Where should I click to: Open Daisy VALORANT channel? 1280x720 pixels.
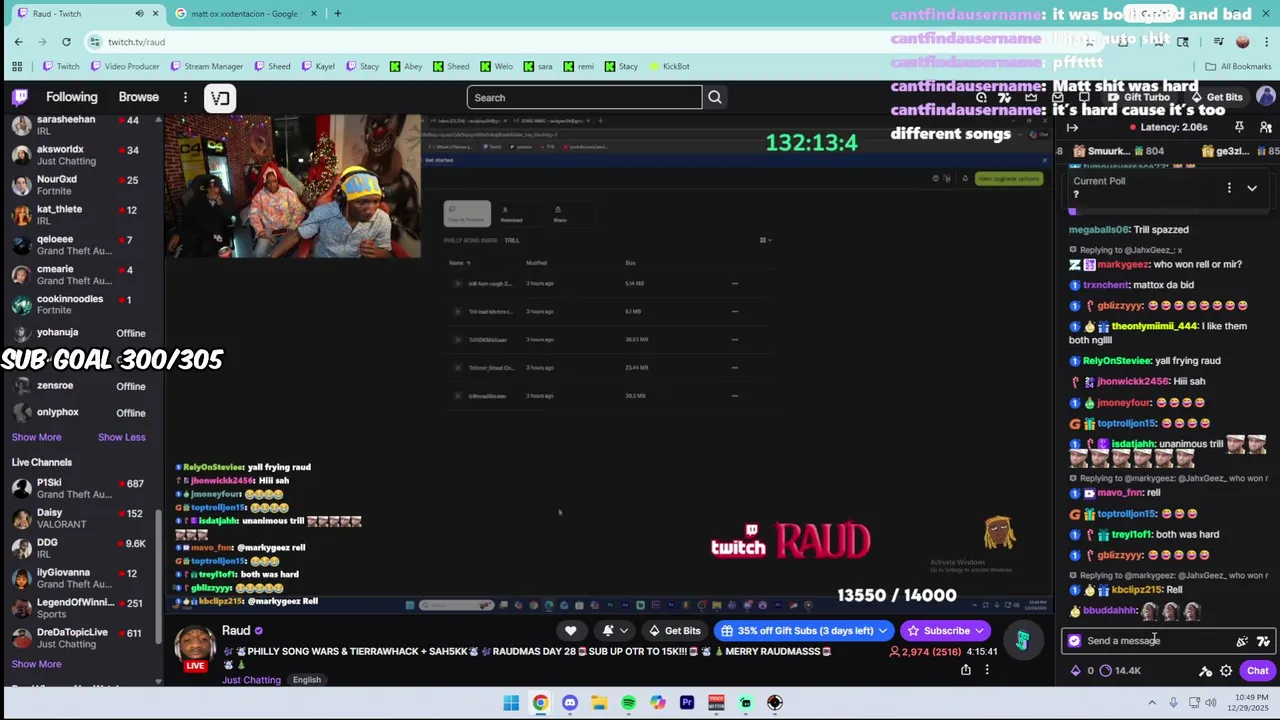(x=81, y=519)
